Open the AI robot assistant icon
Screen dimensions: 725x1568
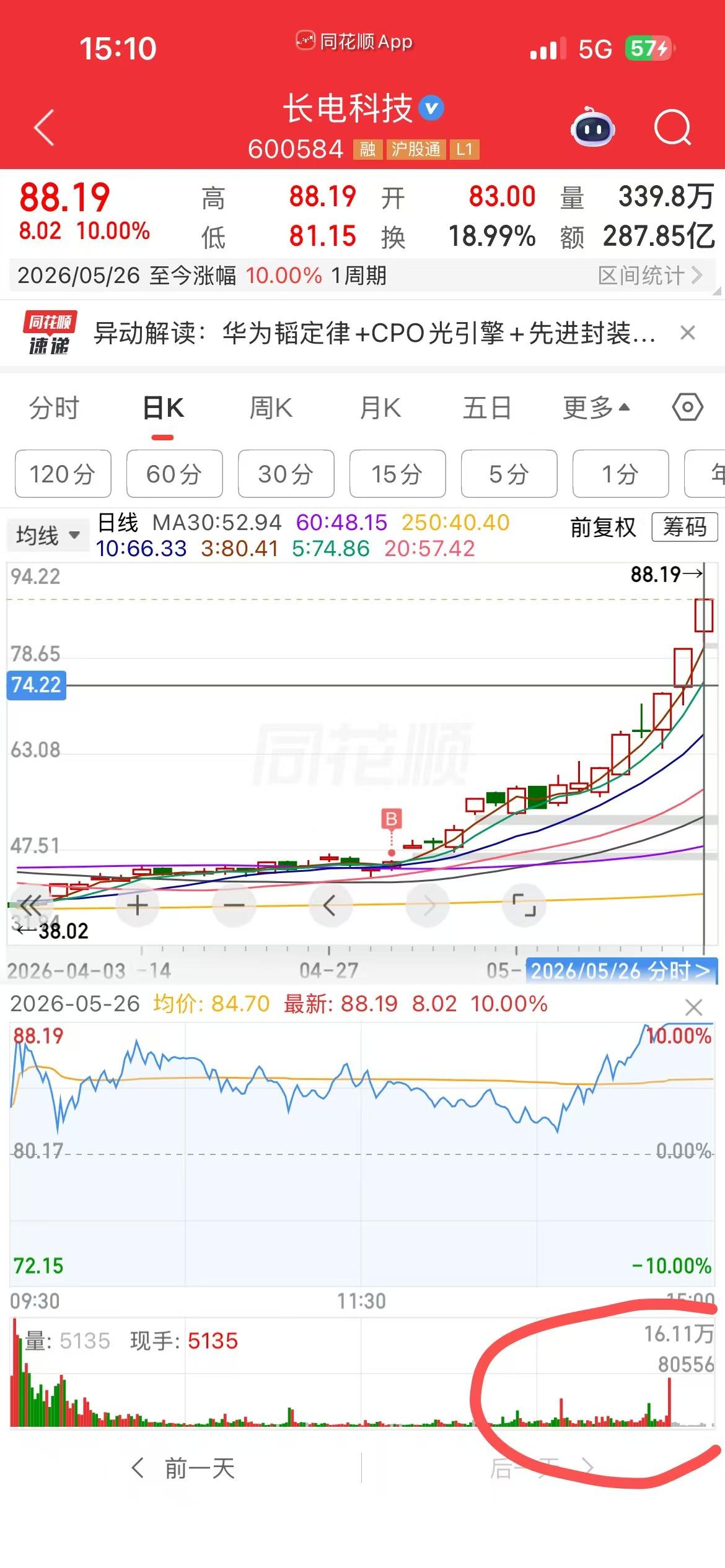pos(592,127)
